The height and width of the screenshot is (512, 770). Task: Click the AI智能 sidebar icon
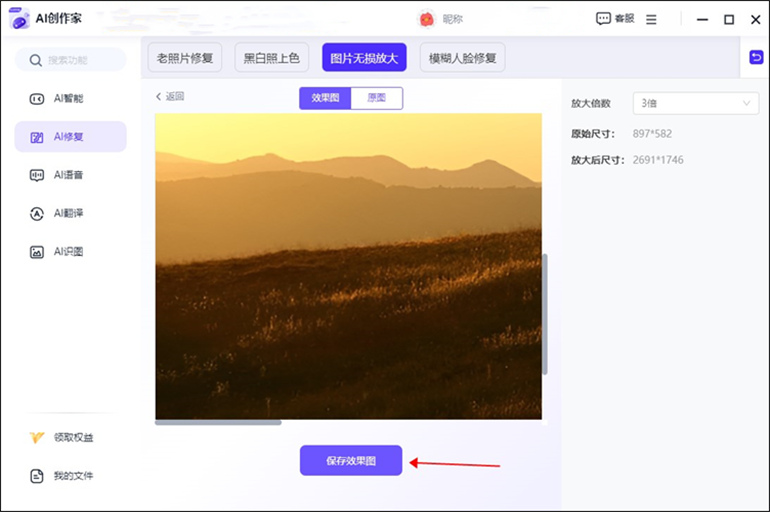pos(37,99)
